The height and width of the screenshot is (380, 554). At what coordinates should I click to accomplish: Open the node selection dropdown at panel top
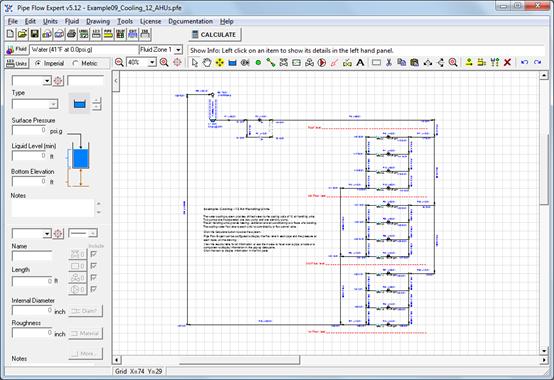(x=47, y=81)
